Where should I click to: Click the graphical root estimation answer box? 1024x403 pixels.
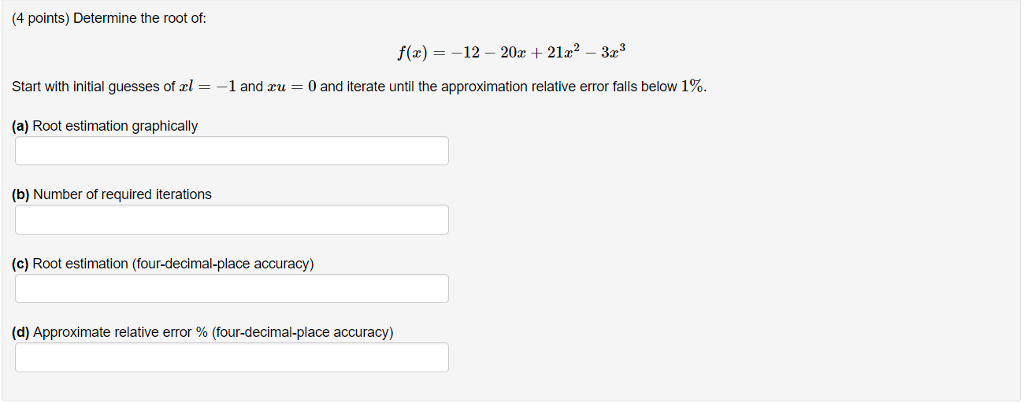tap(232, 150)
